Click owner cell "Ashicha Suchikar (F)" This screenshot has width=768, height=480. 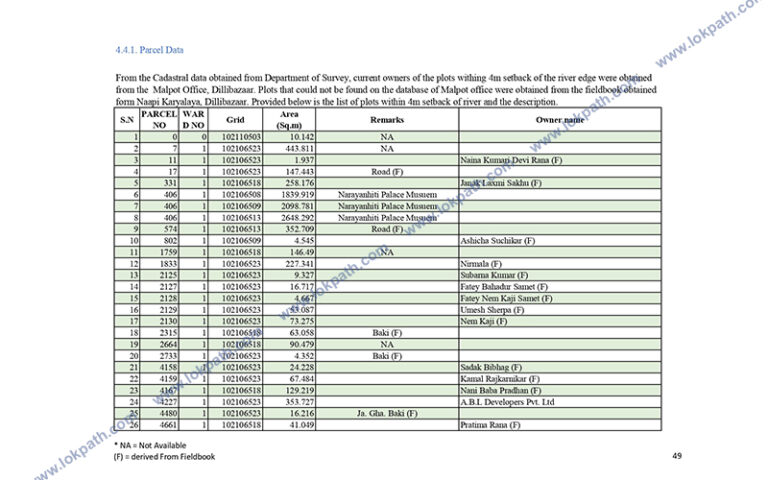pyautogui.click(x=498, y=241)
